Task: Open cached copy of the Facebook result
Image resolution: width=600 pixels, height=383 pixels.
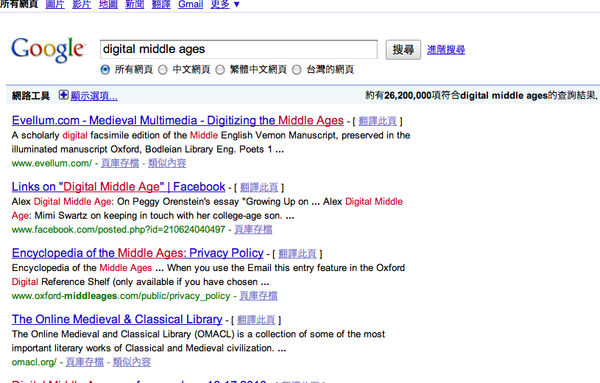Action: click(x=253, y=230)
